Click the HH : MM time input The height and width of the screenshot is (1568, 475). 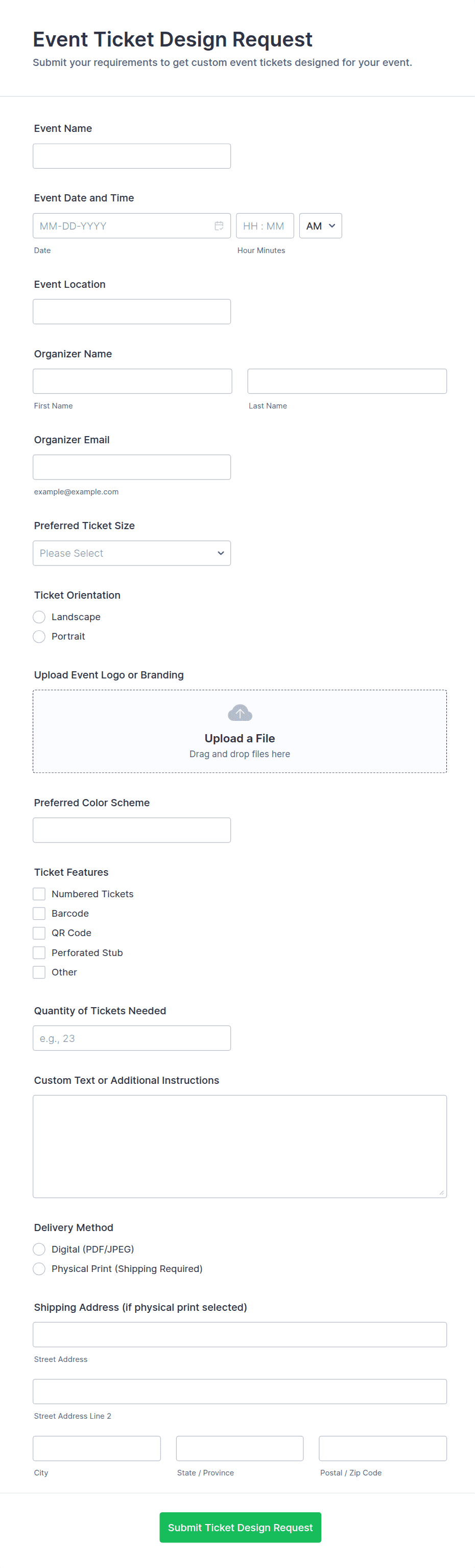[265, 226]
